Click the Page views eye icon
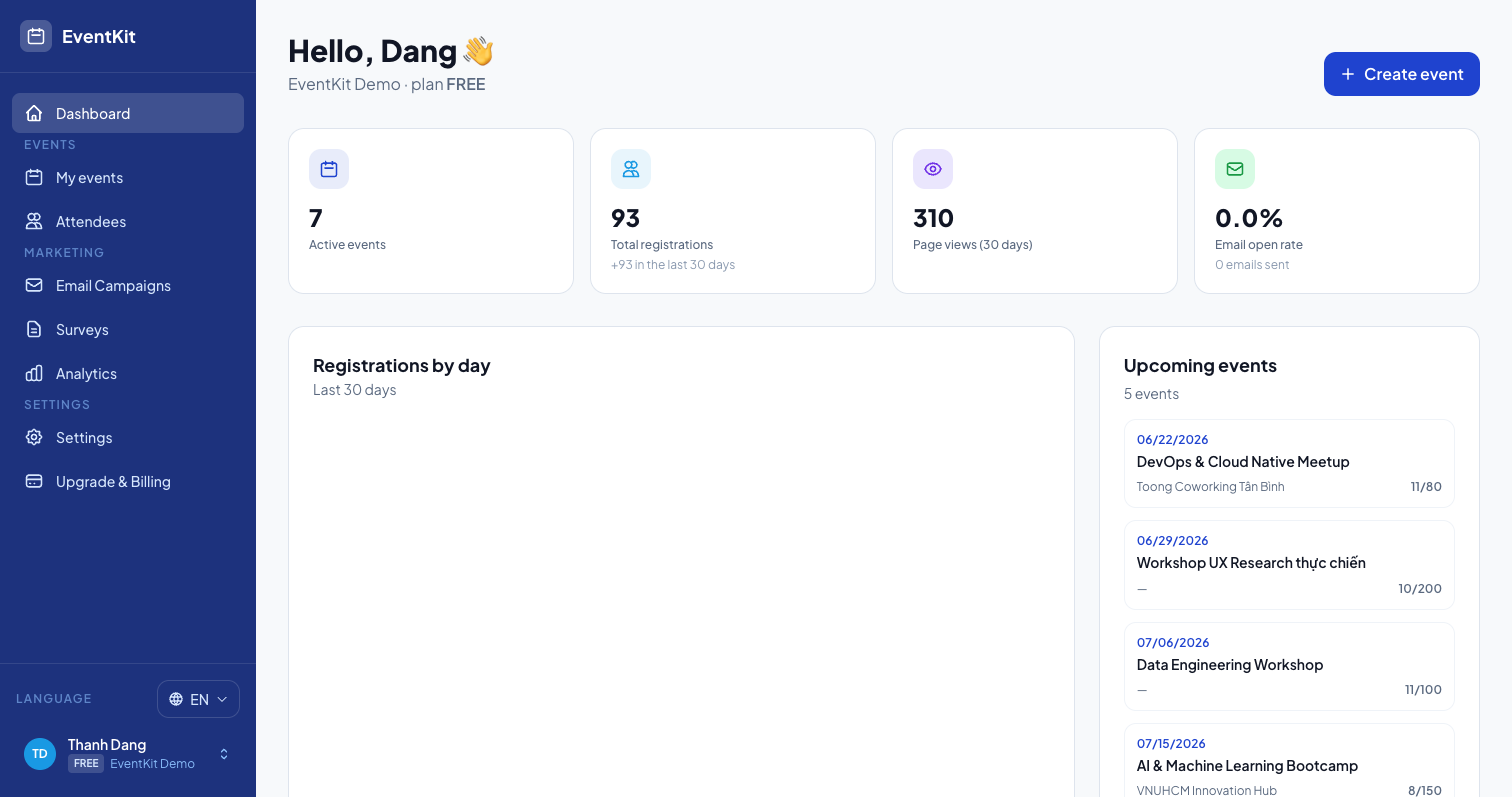The image size is (1512, 797). [933, 169]
